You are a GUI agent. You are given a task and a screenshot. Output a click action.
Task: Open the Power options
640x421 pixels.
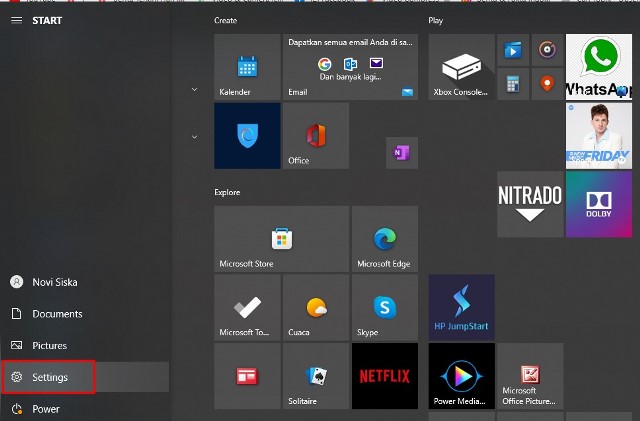(85, 409)
